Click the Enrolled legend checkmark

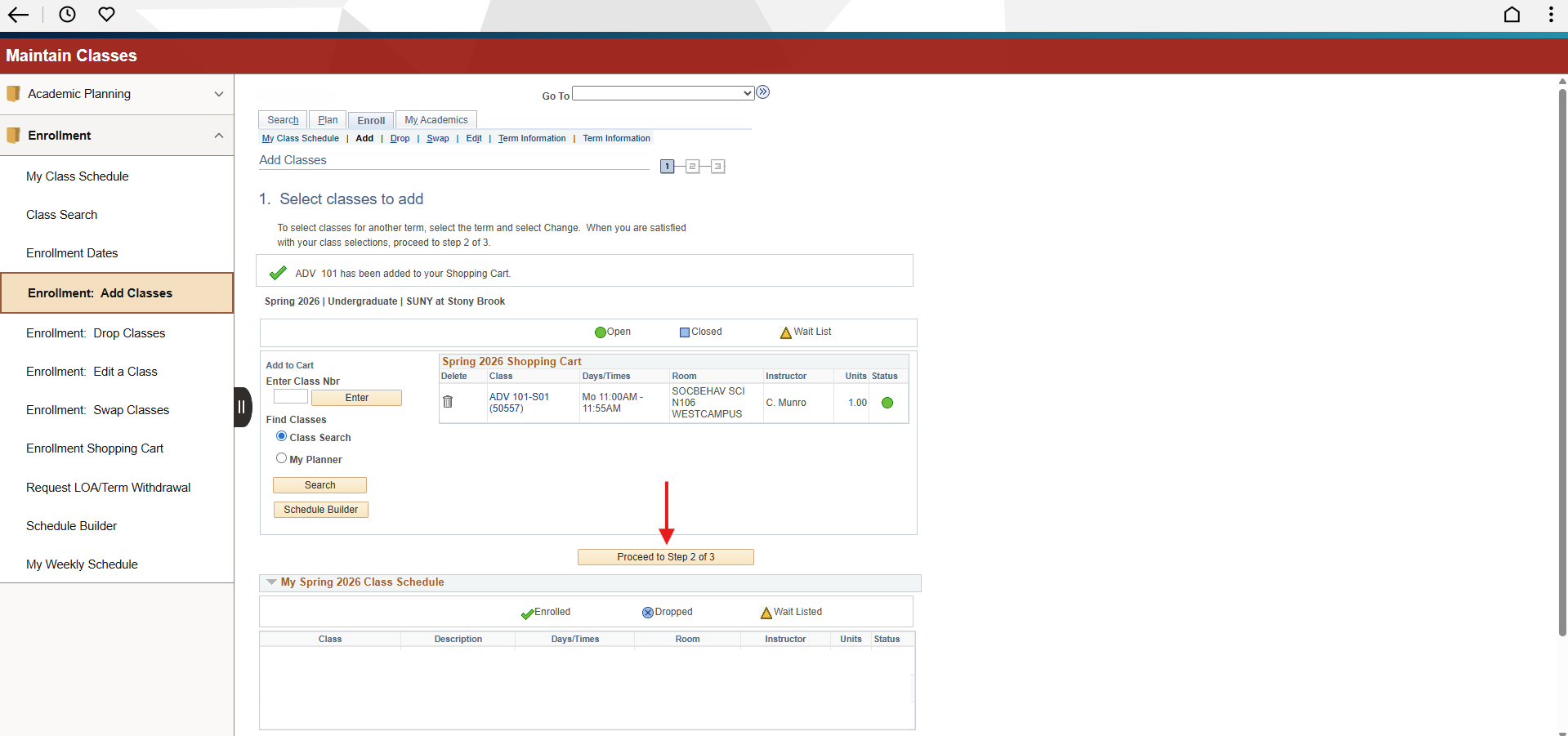click(x=527, y=613)
